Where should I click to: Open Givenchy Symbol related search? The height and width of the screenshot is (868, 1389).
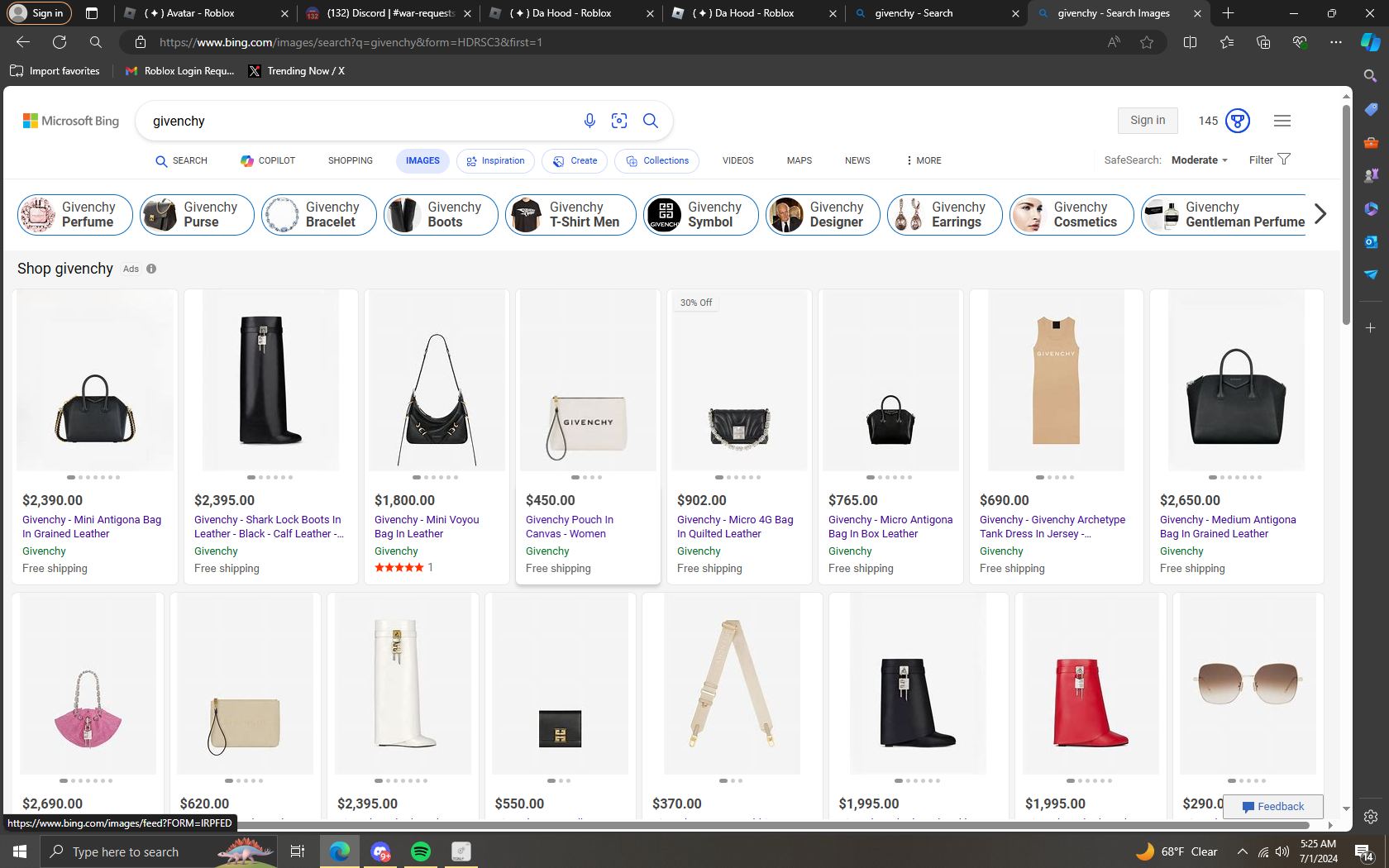pyautogui.click(x=701, y=215)
